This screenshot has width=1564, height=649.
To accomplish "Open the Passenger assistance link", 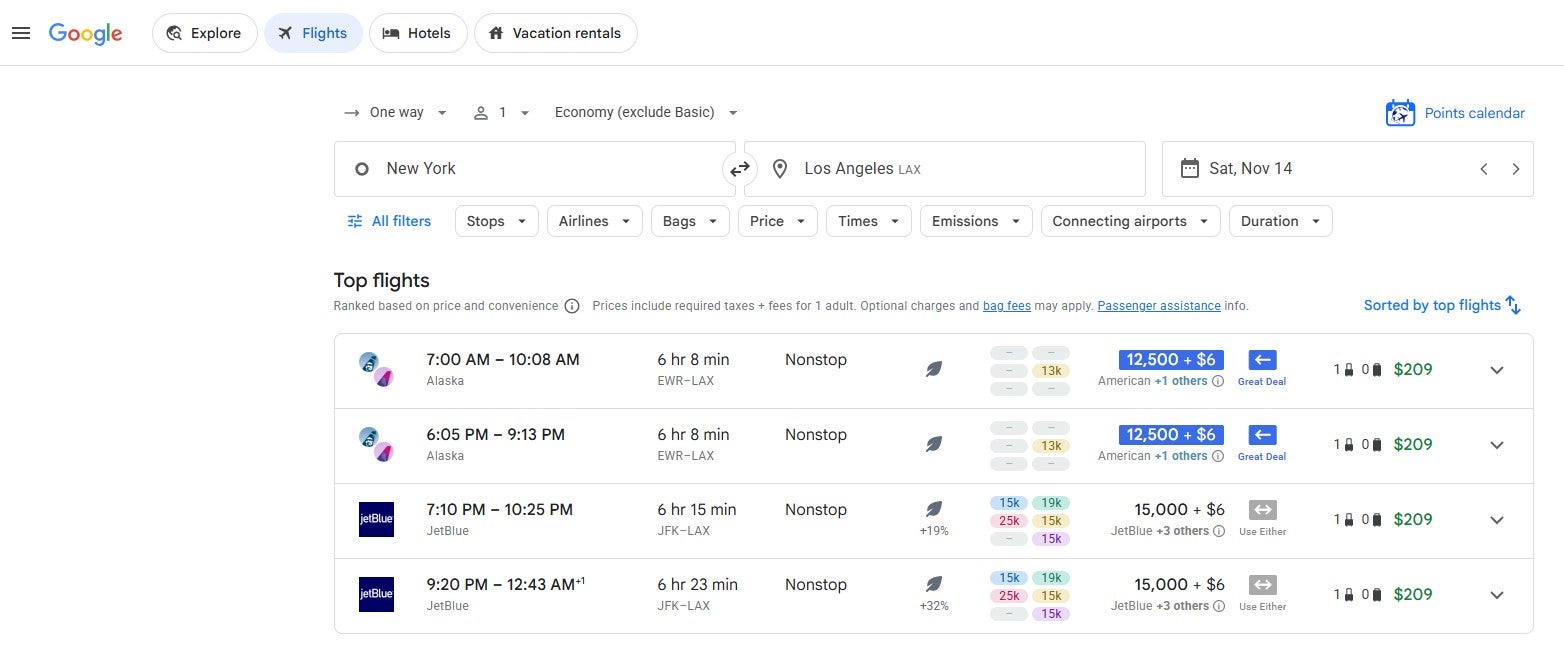I will (1159, 306).
